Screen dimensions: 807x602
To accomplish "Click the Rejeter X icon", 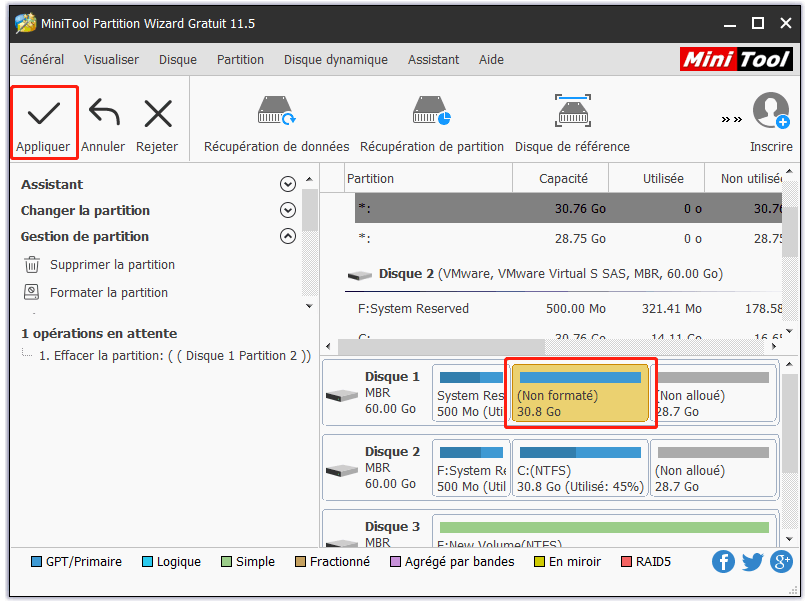I will click(x=157, y=114).
